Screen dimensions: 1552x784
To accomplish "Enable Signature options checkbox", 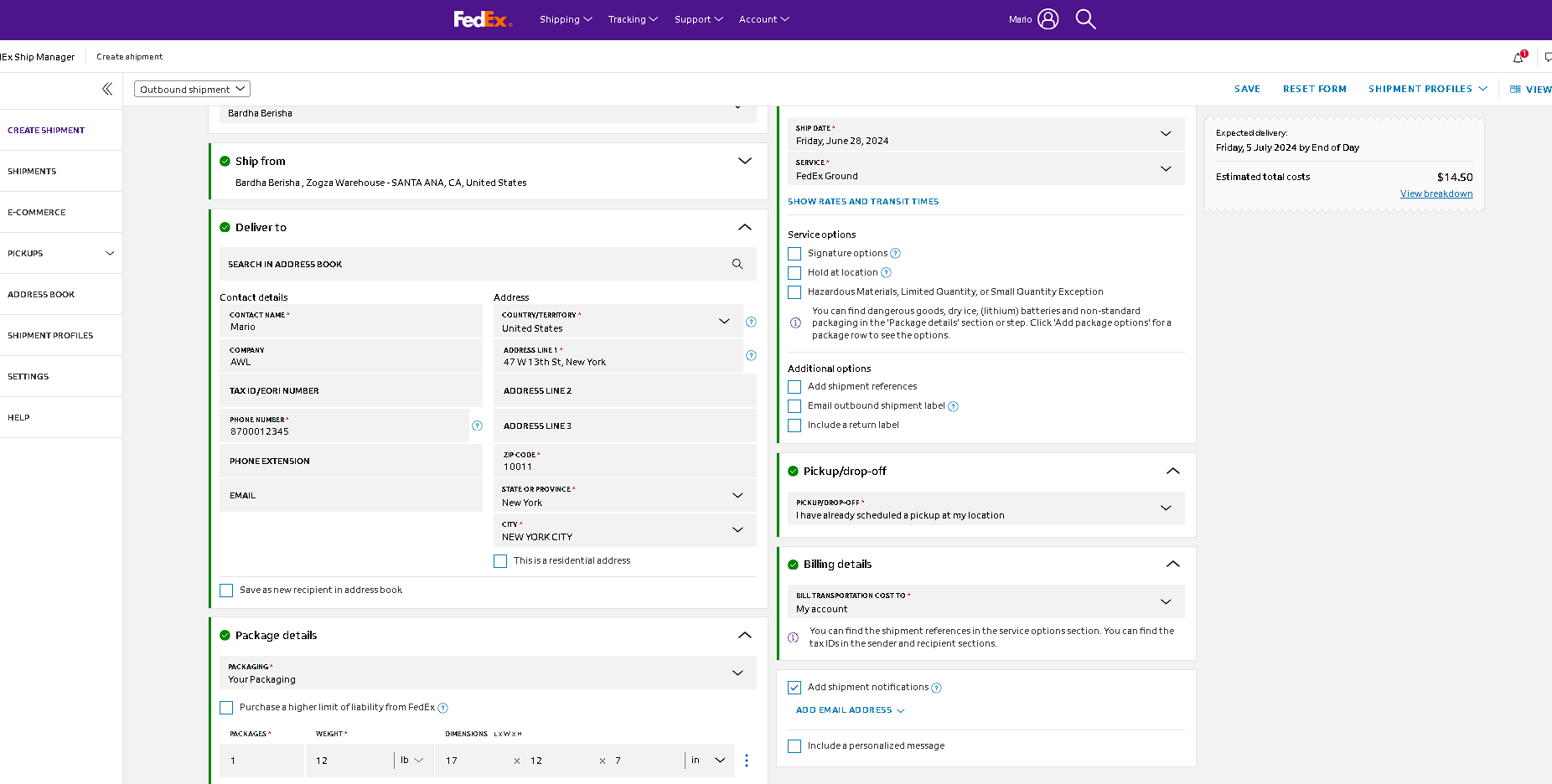I will coord(794,254).
